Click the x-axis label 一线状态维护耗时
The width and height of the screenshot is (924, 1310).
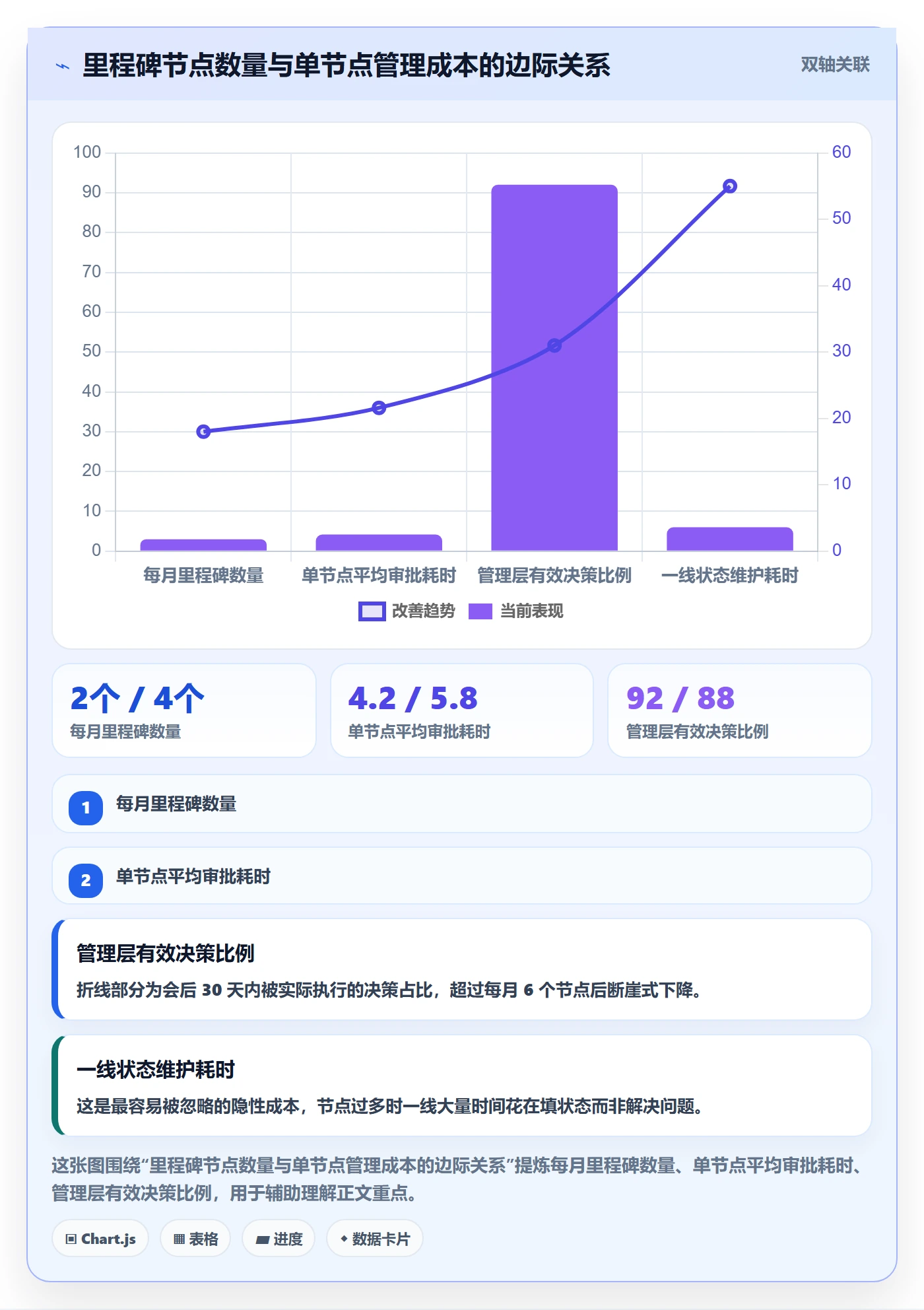click(730, 576)
